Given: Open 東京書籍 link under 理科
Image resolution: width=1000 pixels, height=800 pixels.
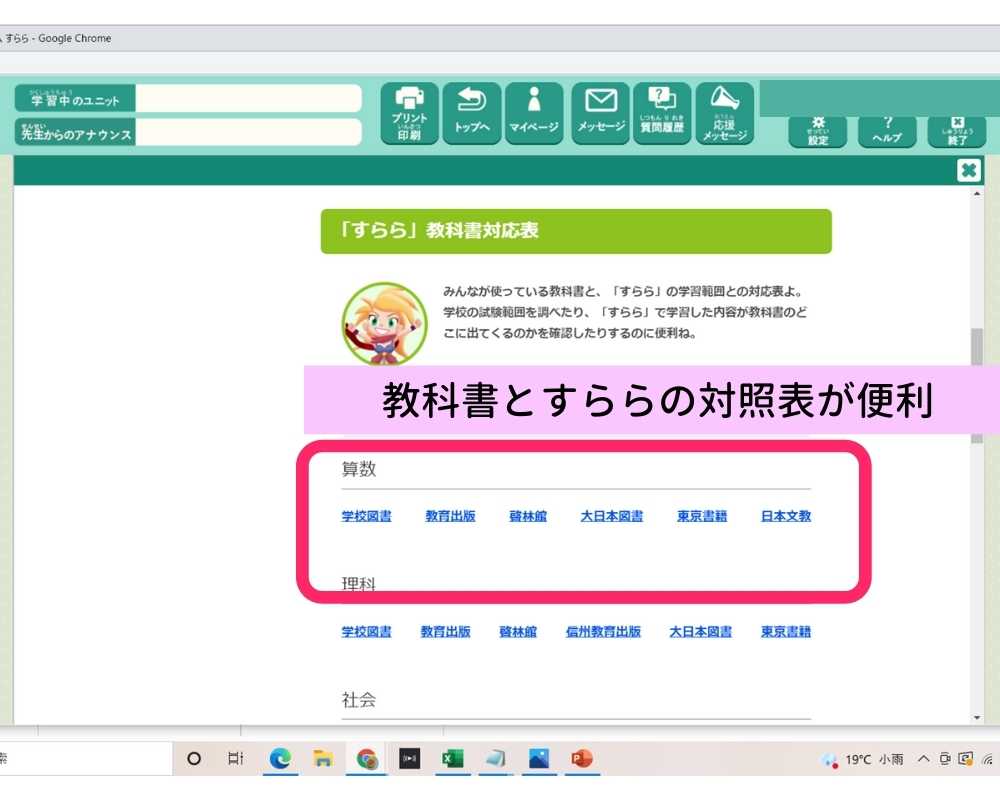Looking at the screenshot, I should 786,632.
